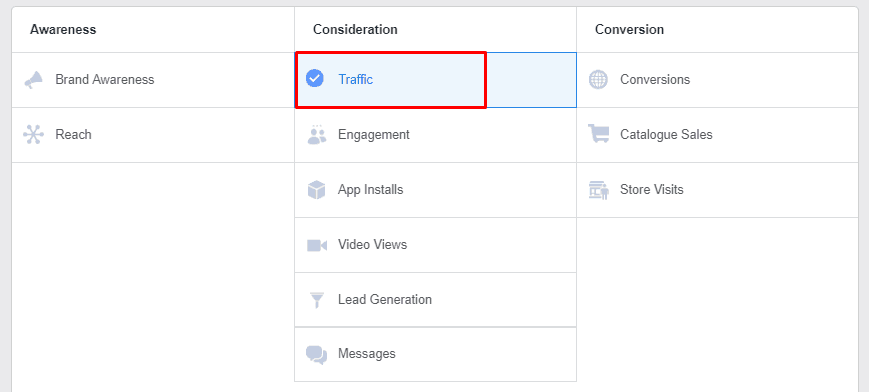Toggle the Traffic blue checkmark
This screenshot has height=392, width=869.
(315, 79)
